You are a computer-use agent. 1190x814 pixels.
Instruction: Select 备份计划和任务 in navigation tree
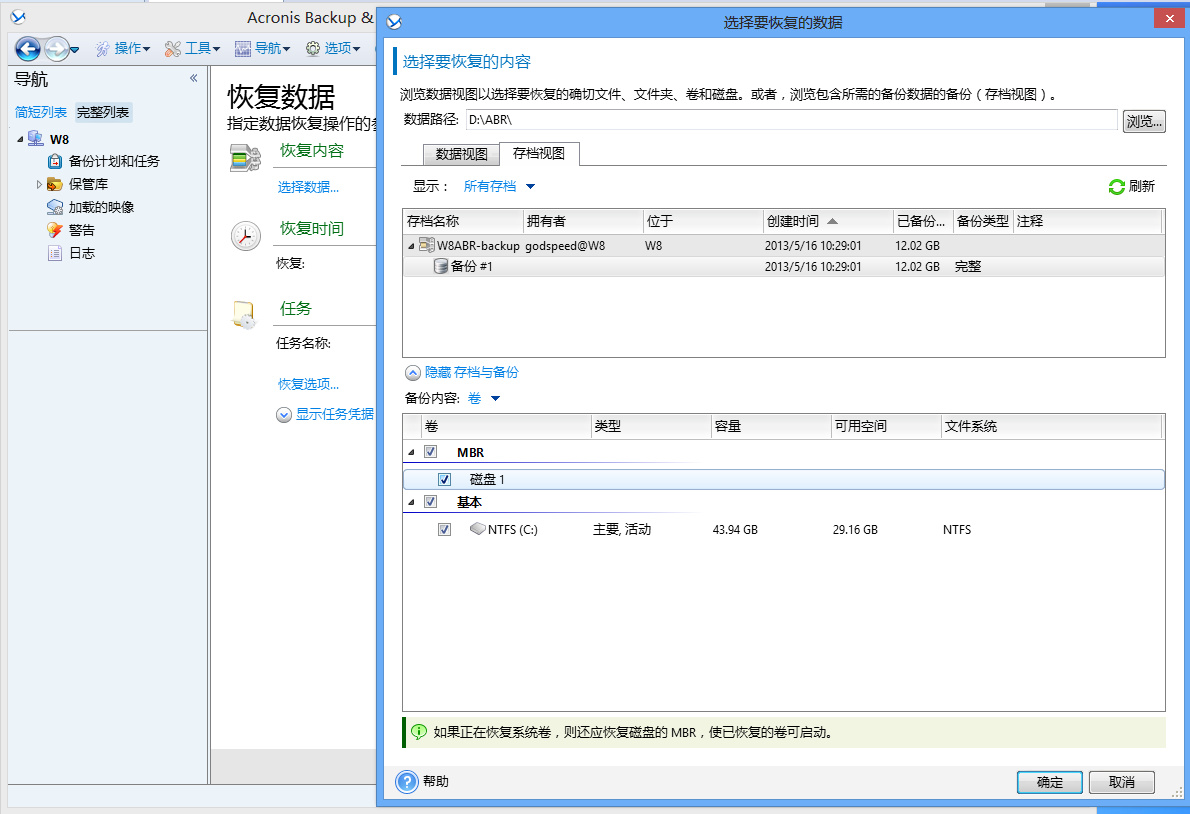pyautogui.click(x=114, y=161)
